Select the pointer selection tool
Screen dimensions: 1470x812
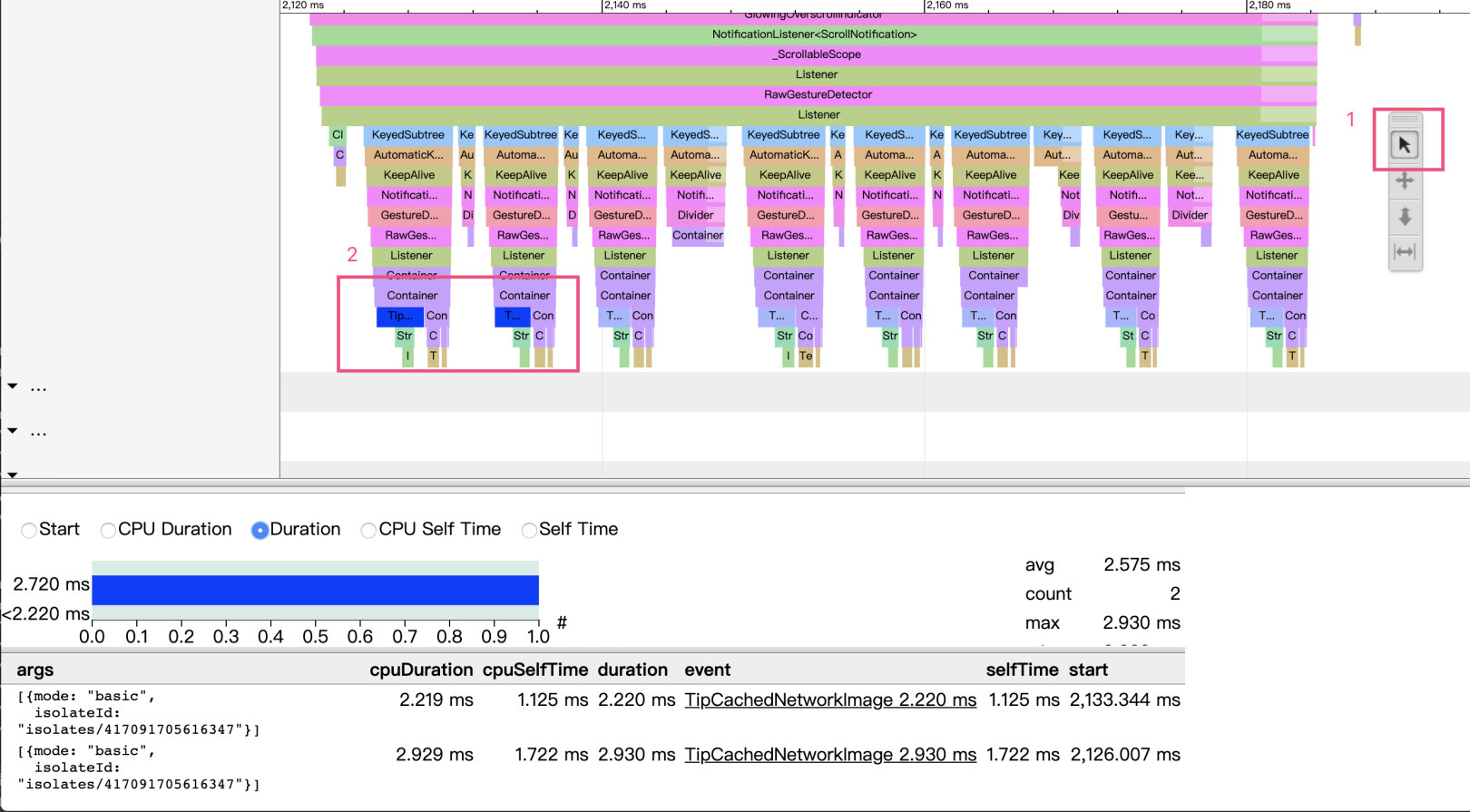(x=1405, y=144)
